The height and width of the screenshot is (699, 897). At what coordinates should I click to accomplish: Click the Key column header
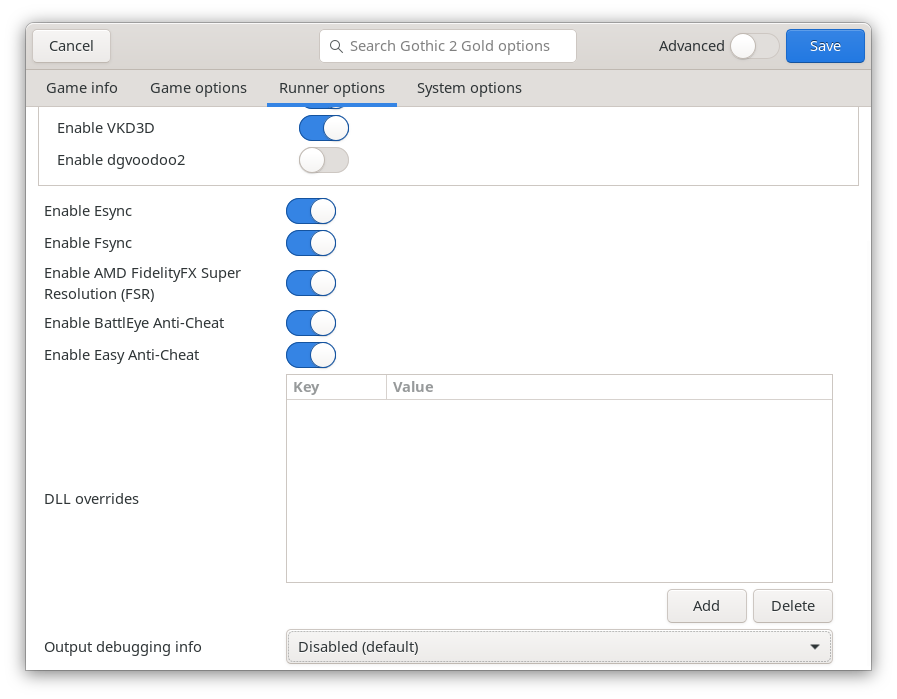(336, 387)
